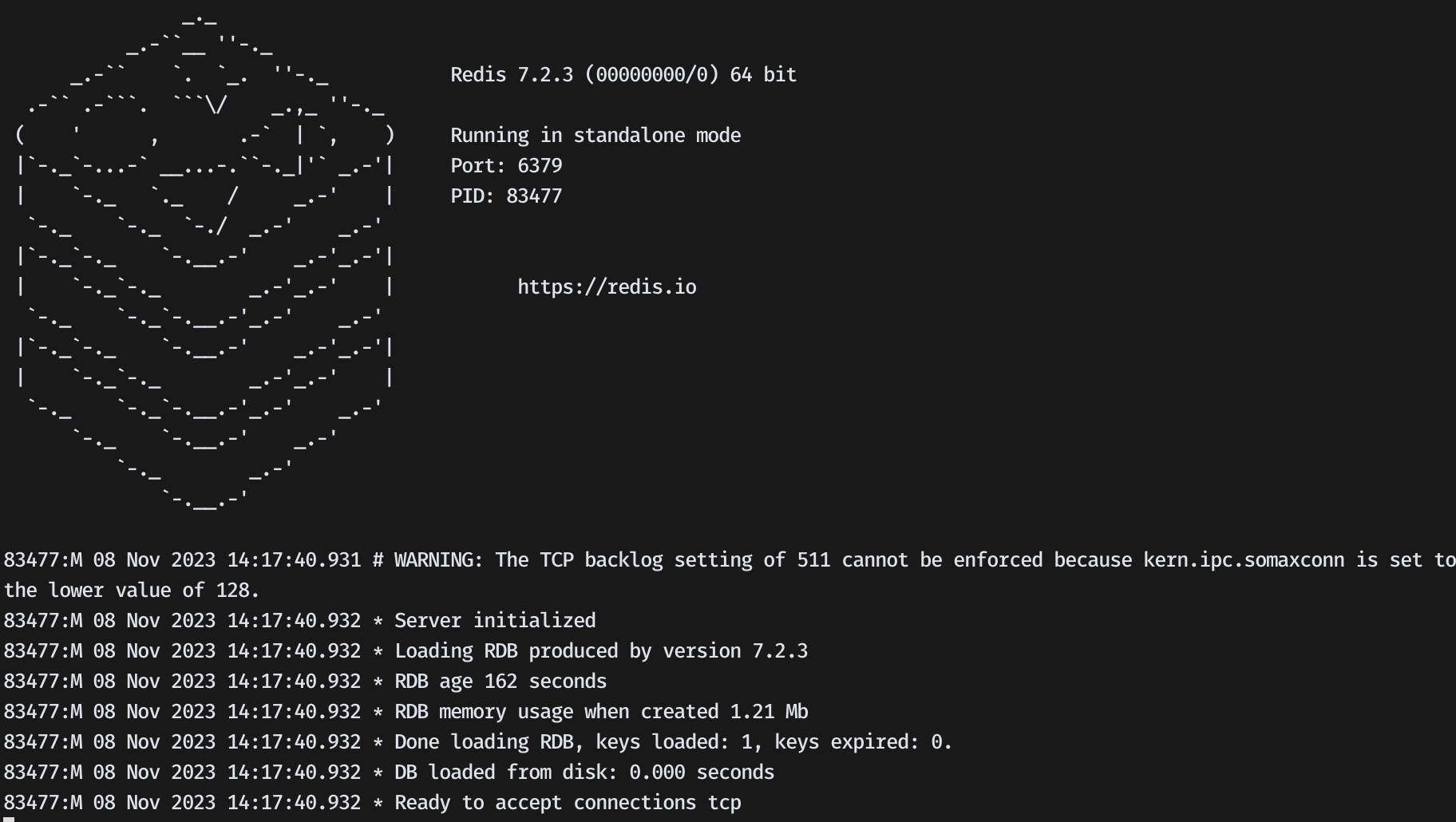Click the 'RDB age 162 seconds' line
This screenshot has height=822, width=1456.
305,682
